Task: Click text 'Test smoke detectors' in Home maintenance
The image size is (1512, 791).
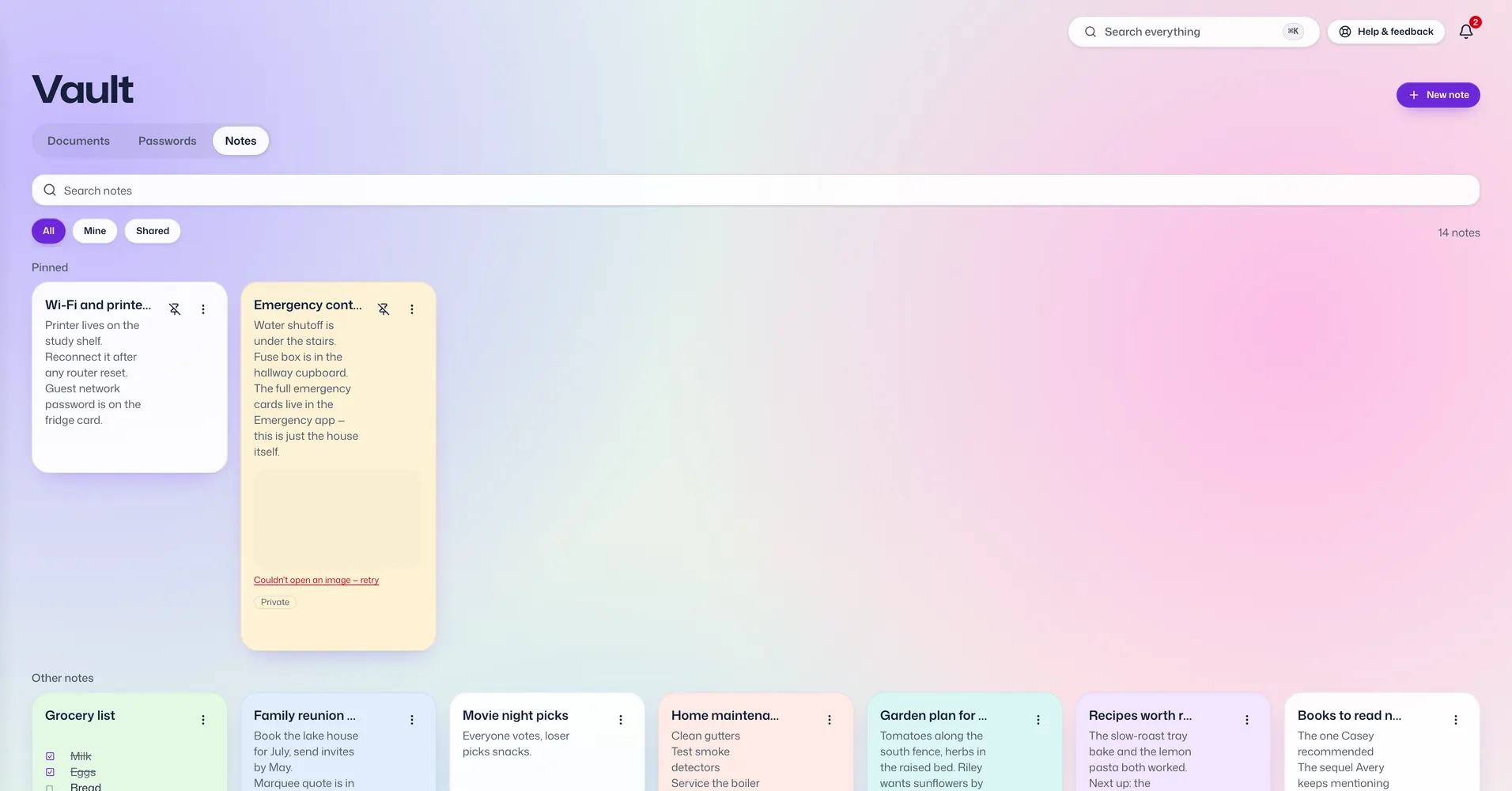Action: pos(701,759)
